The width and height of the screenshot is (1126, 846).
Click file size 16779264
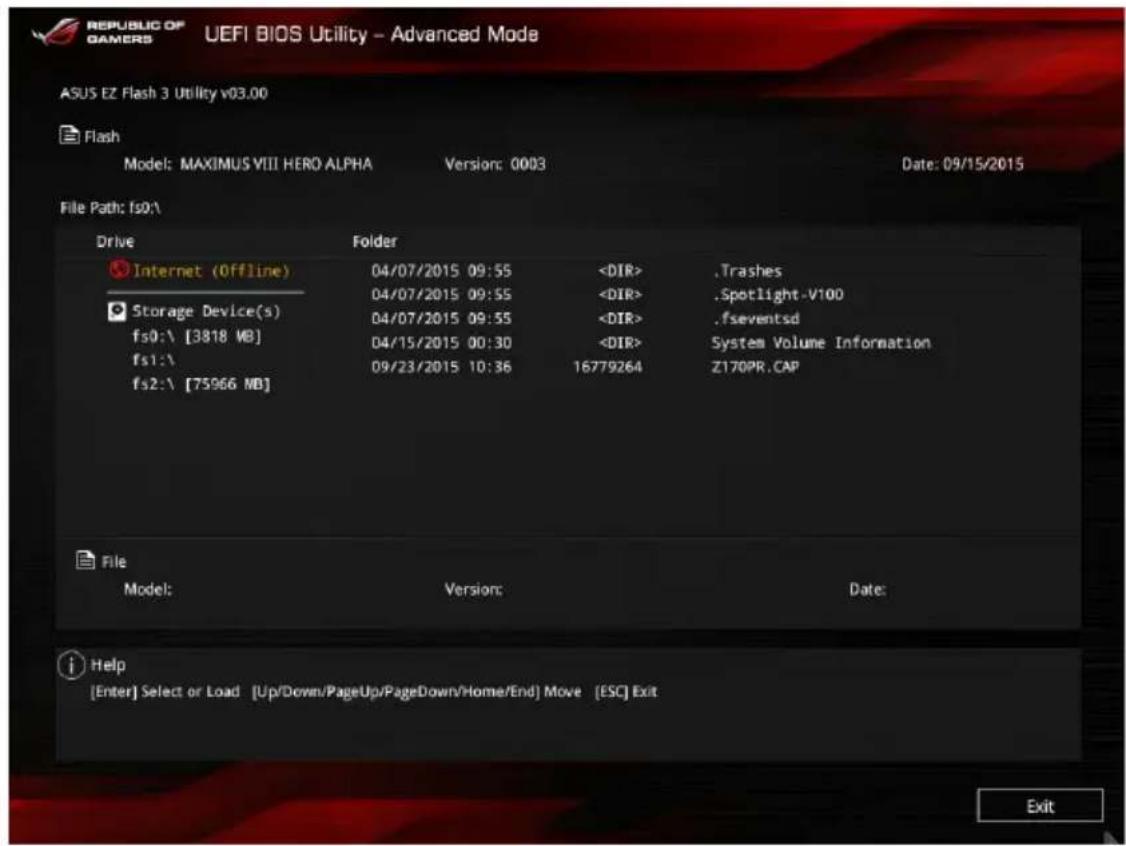(x=607, y=366)
